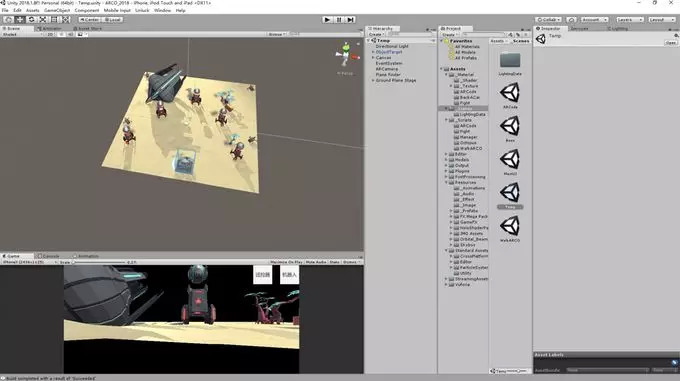
Task: Open the Layers dropdown
Action: click(x=630, y=20)
